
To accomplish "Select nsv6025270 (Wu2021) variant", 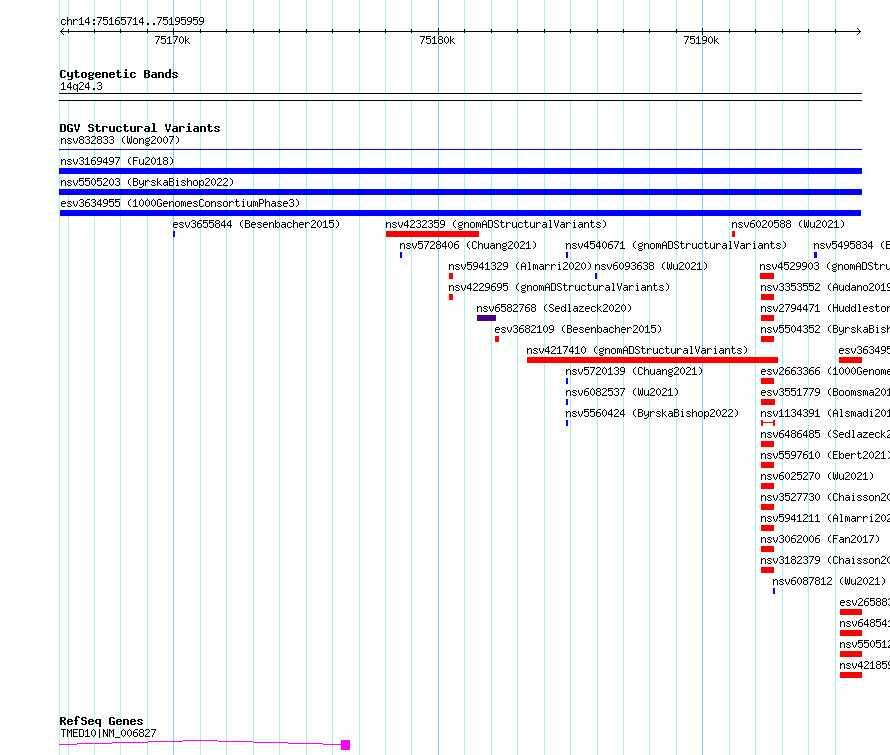I will 817,476.
